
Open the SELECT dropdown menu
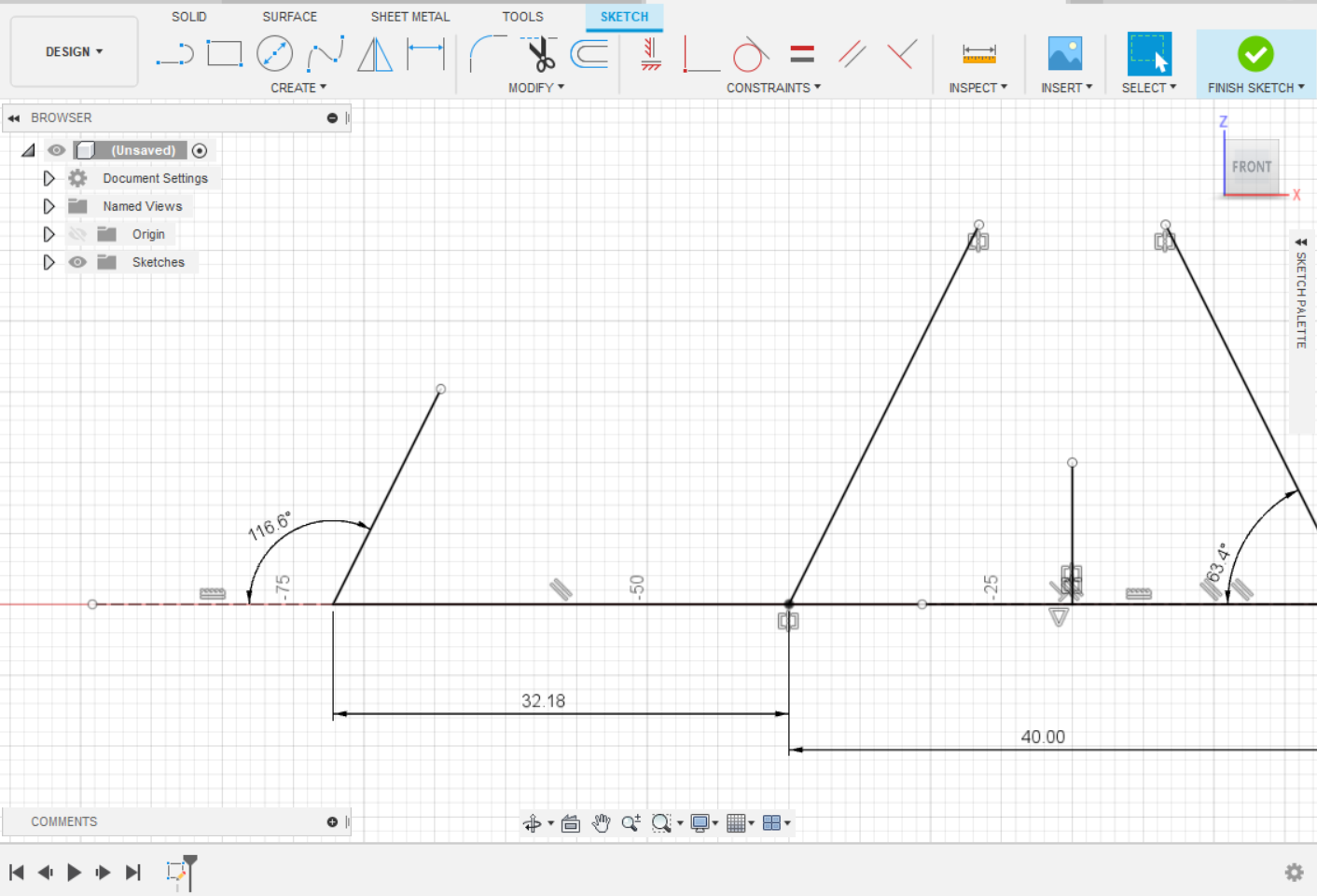click(1148, 88)
